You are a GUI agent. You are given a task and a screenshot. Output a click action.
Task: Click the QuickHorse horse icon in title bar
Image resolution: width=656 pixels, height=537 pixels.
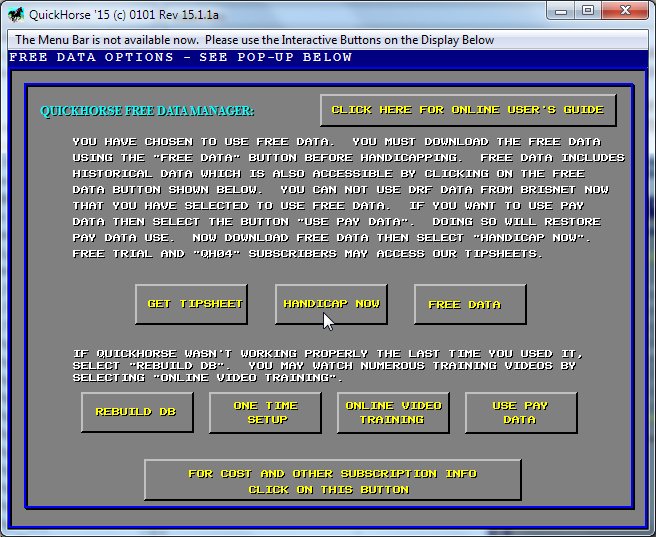pos(17,12)
